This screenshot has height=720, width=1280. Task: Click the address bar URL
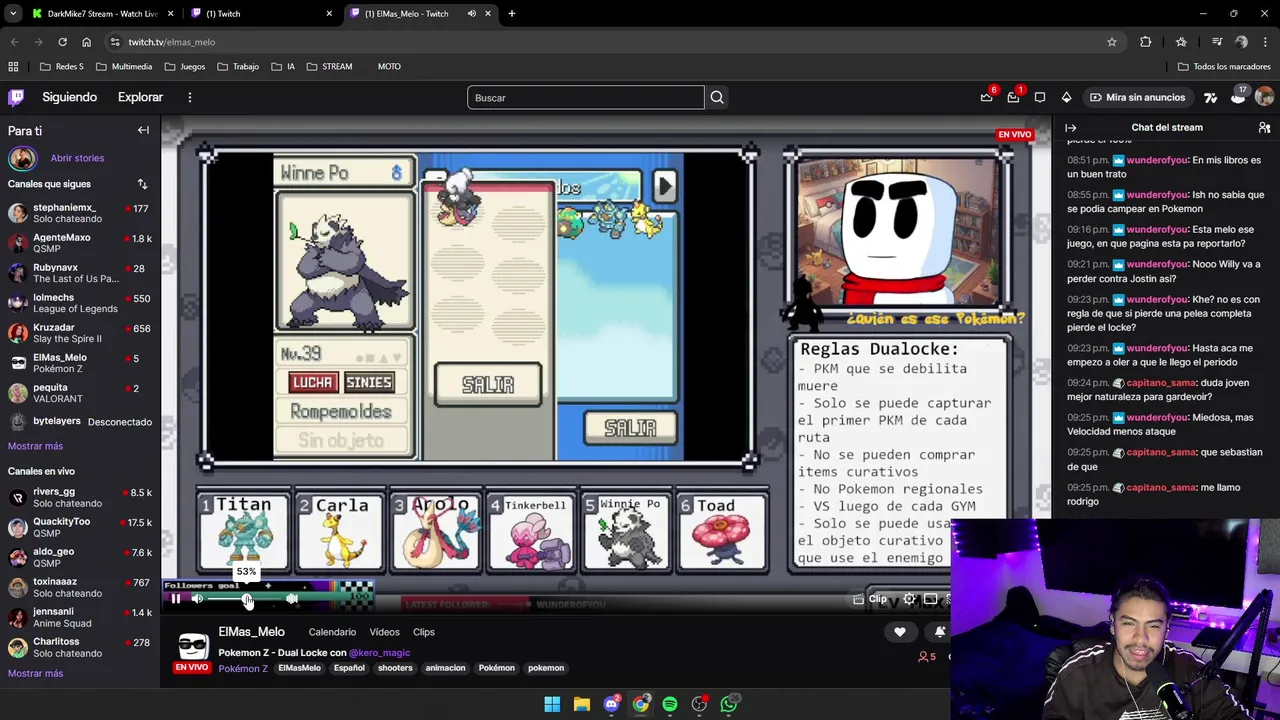point(172,42)
